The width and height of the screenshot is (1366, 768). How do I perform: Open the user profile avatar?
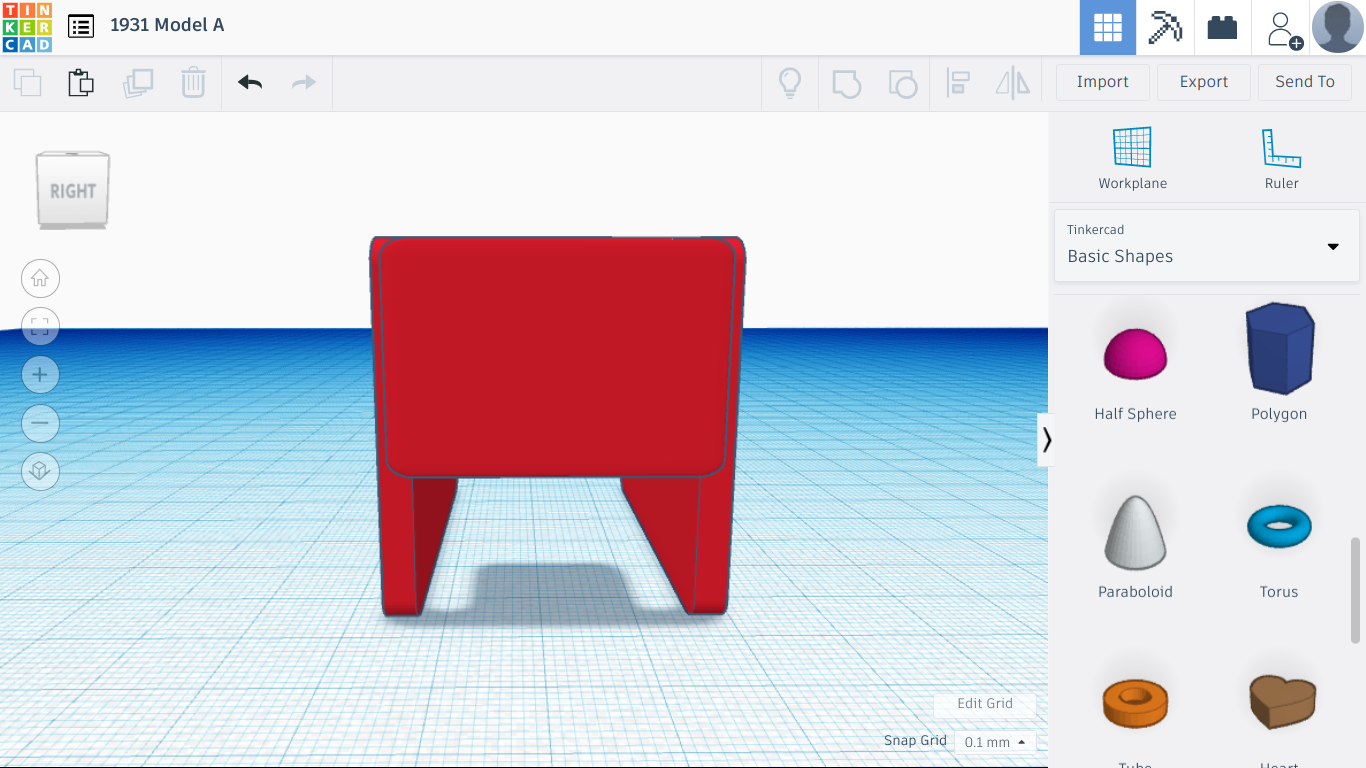pos(1338,27)
